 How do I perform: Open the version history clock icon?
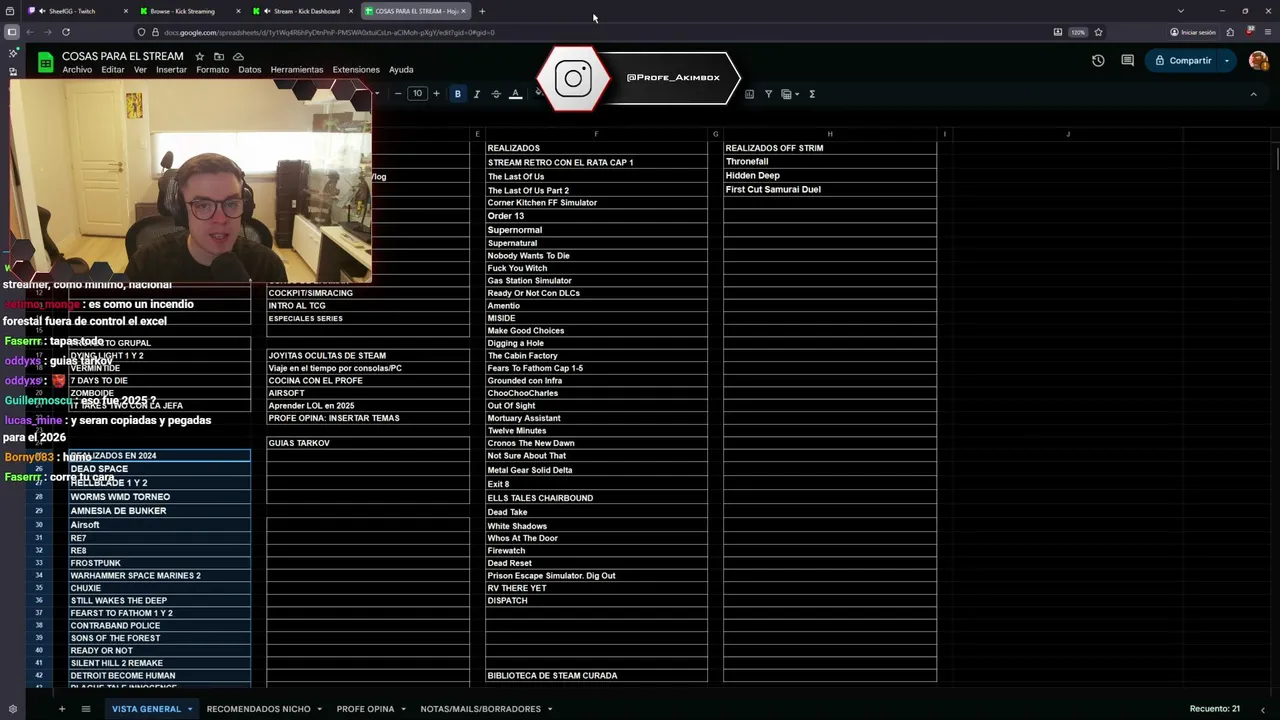point(1098,61)
